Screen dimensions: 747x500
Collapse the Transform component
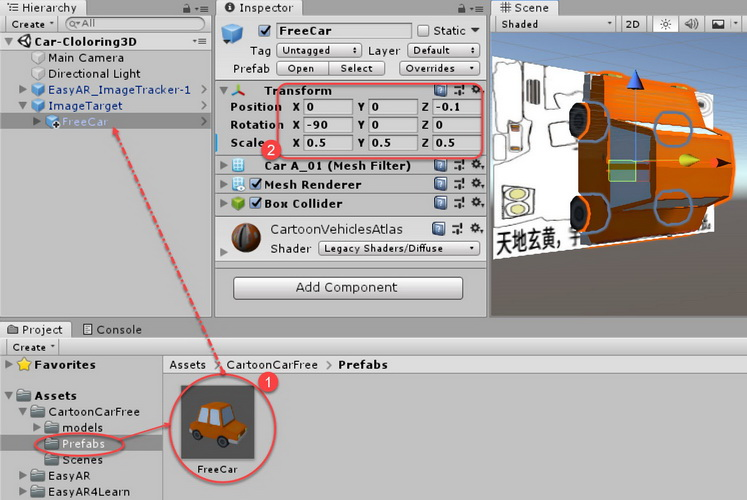tap(223, 90)
